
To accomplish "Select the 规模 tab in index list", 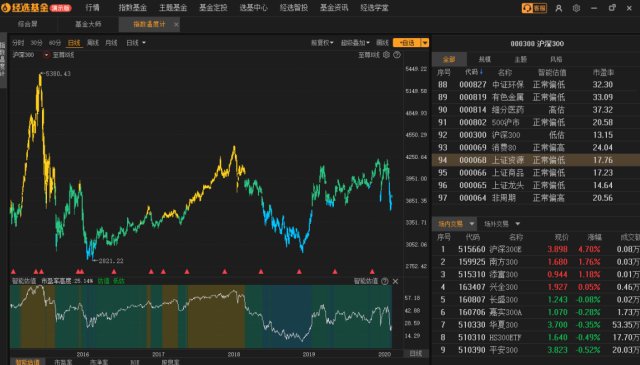I will (x=484, y=60).
